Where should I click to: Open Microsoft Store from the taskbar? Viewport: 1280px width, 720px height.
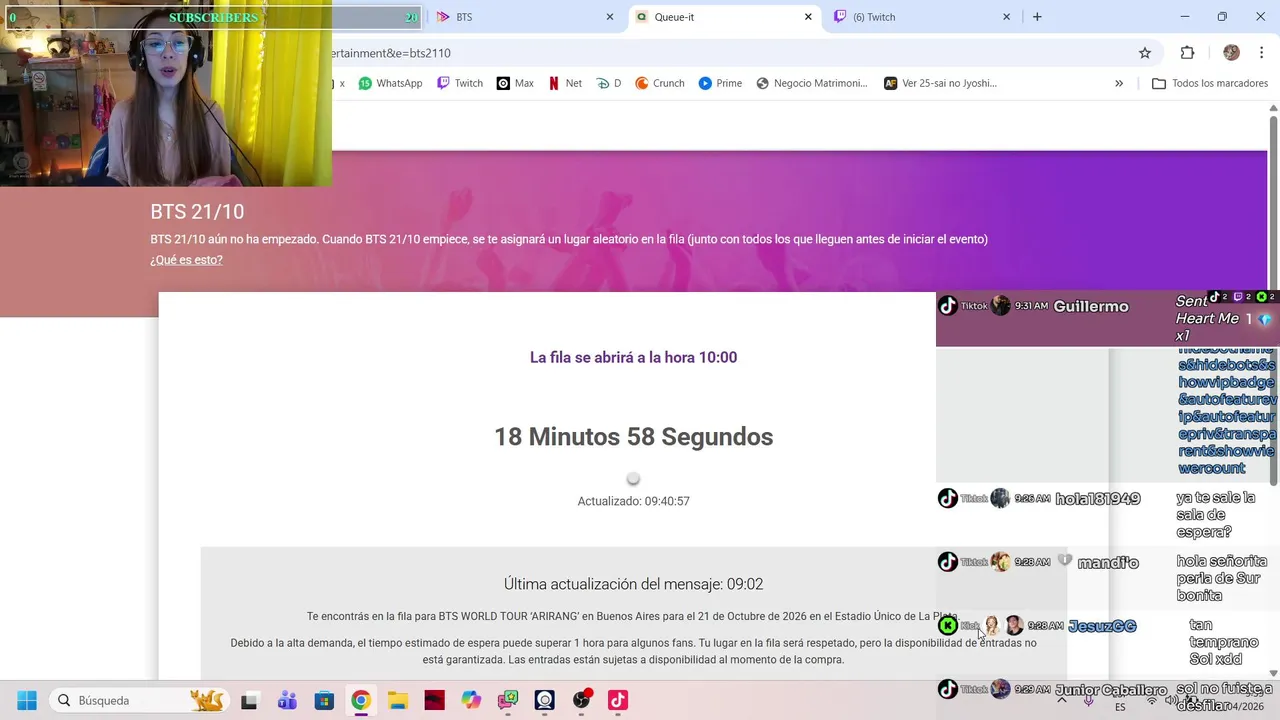point(324,700)
